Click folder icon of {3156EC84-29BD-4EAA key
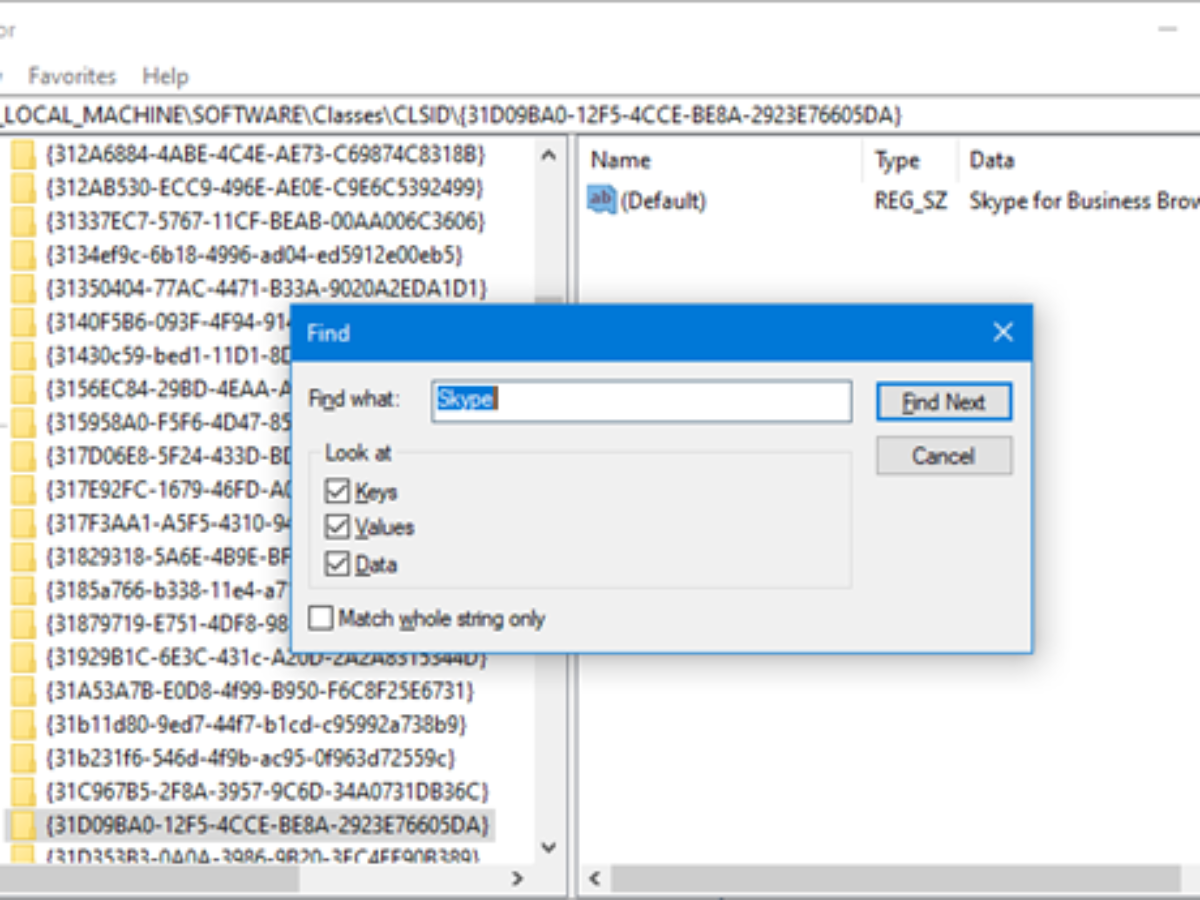 point(23,390)
